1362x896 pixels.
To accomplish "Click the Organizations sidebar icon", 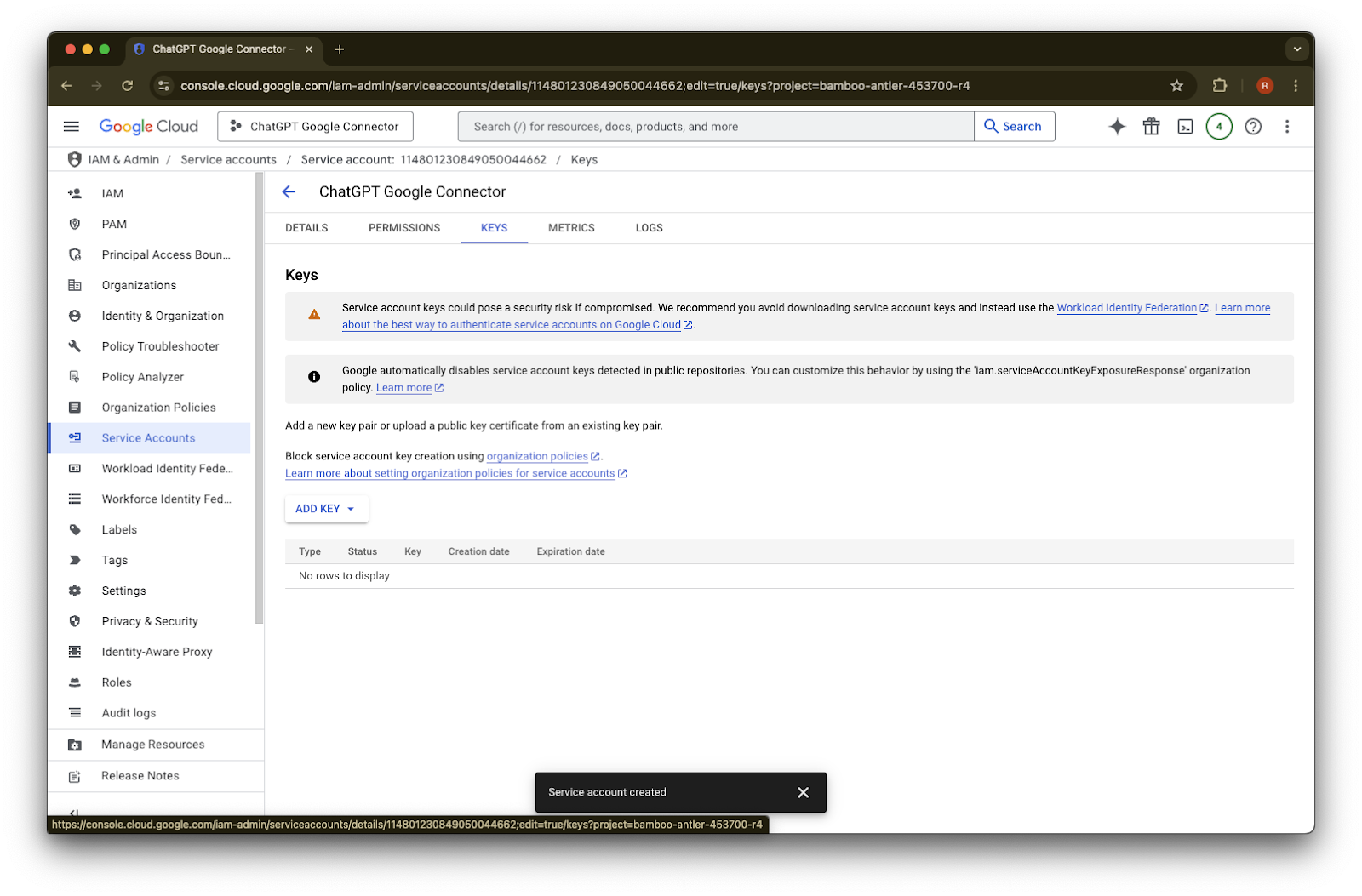I will point(75,286).
